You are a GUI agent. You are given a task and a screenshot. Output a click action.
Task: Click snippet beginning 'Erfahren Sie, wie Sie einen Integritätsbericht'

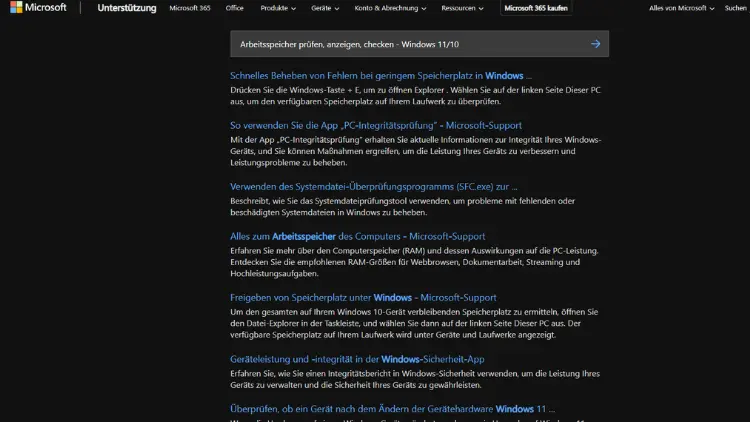coord(415,379)
